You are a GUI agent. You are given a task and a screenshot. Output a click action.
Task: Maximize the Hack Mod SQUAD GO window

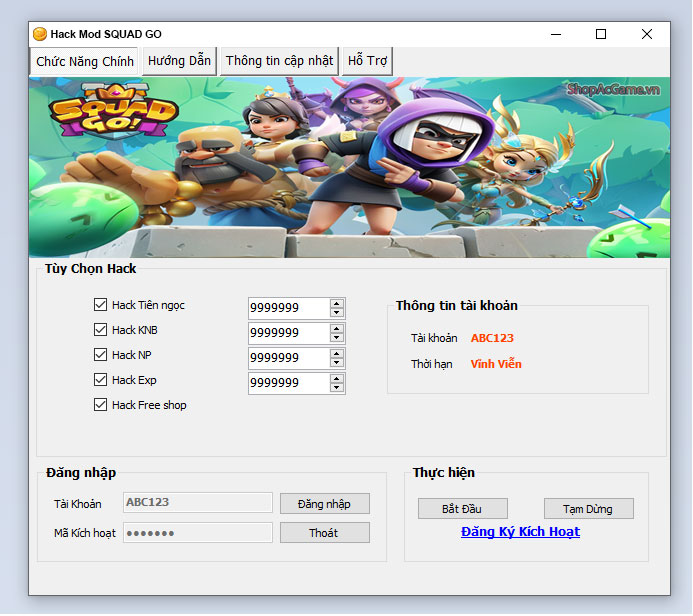601,34
